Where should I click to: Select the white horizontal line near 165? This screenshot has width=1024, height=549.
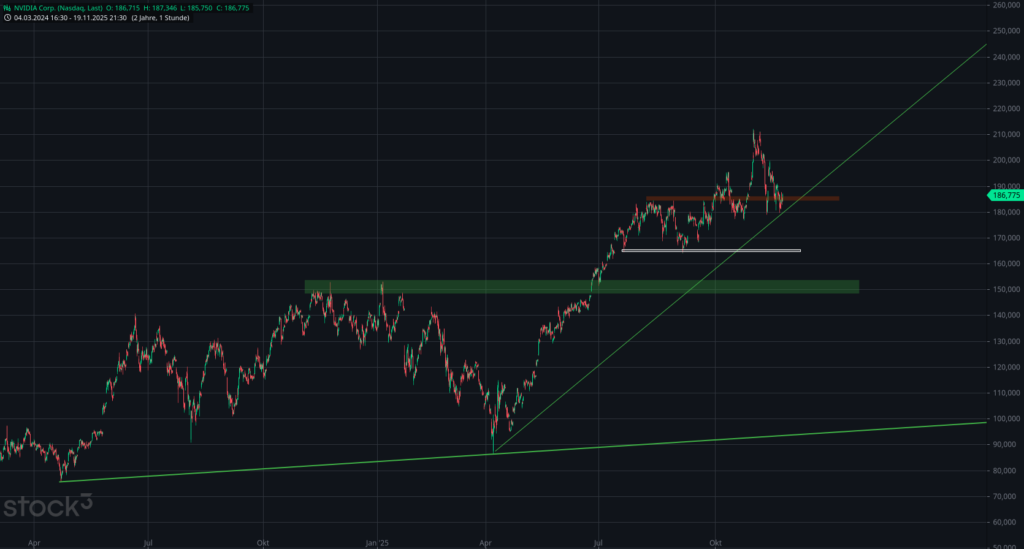pos(710,250)
